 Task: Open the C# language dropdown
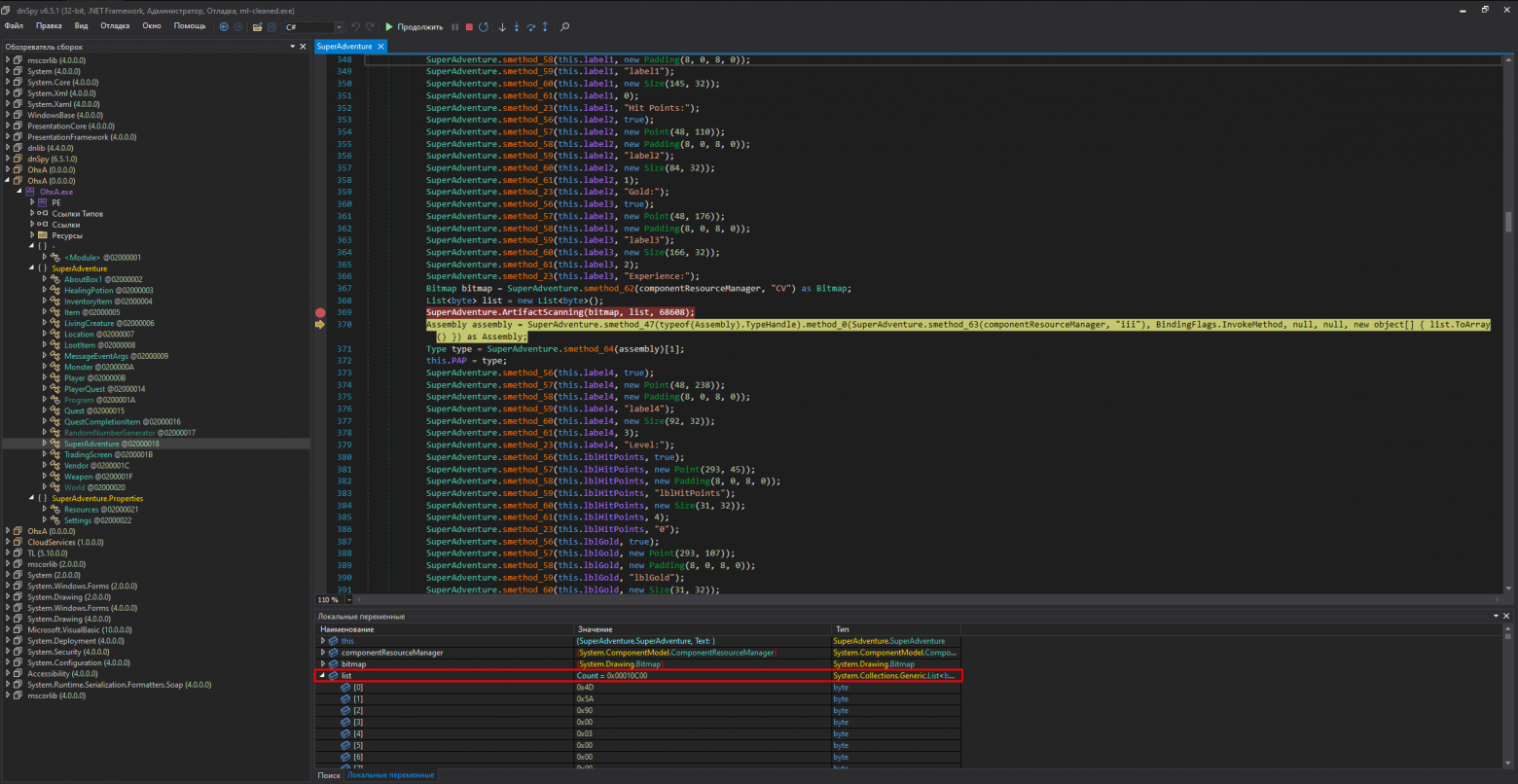(x=338, y=27)
